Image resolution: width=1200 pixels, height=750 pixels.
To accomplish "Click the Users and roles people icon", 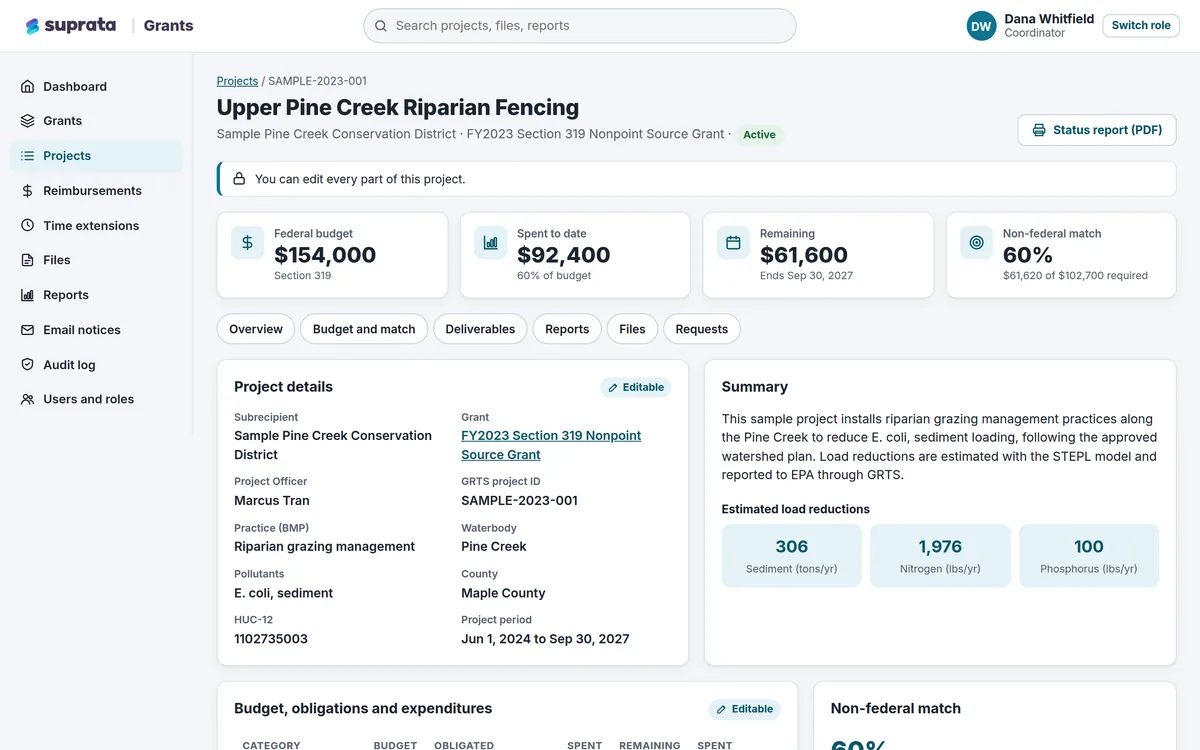I will point(27,399).
